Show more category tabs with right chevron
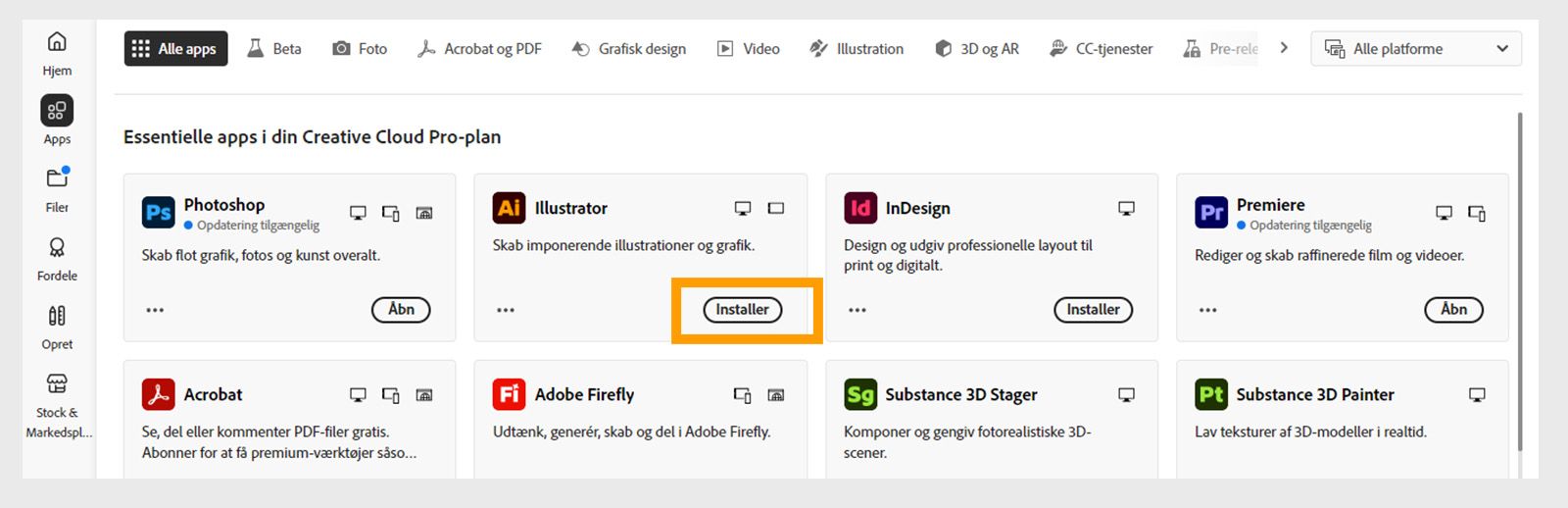 [x=1284, y=48]
